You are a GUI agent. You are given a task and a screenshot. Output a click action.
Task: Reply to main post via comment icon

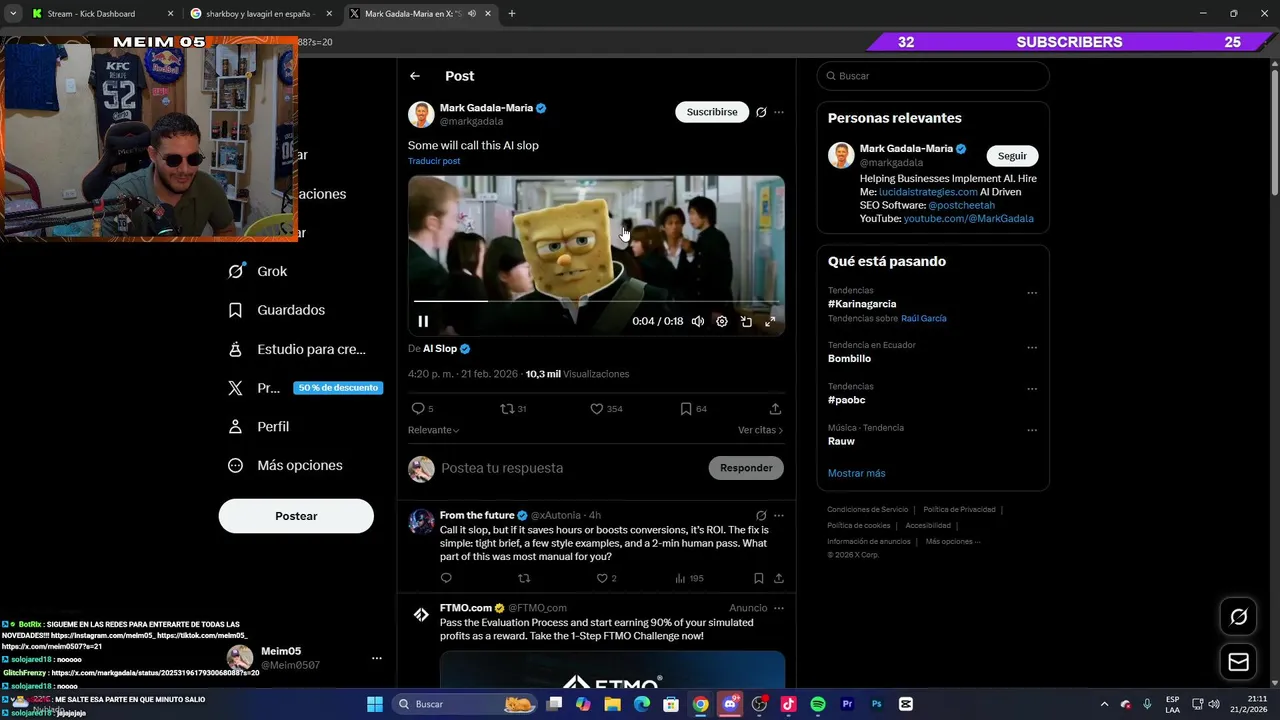418,408
